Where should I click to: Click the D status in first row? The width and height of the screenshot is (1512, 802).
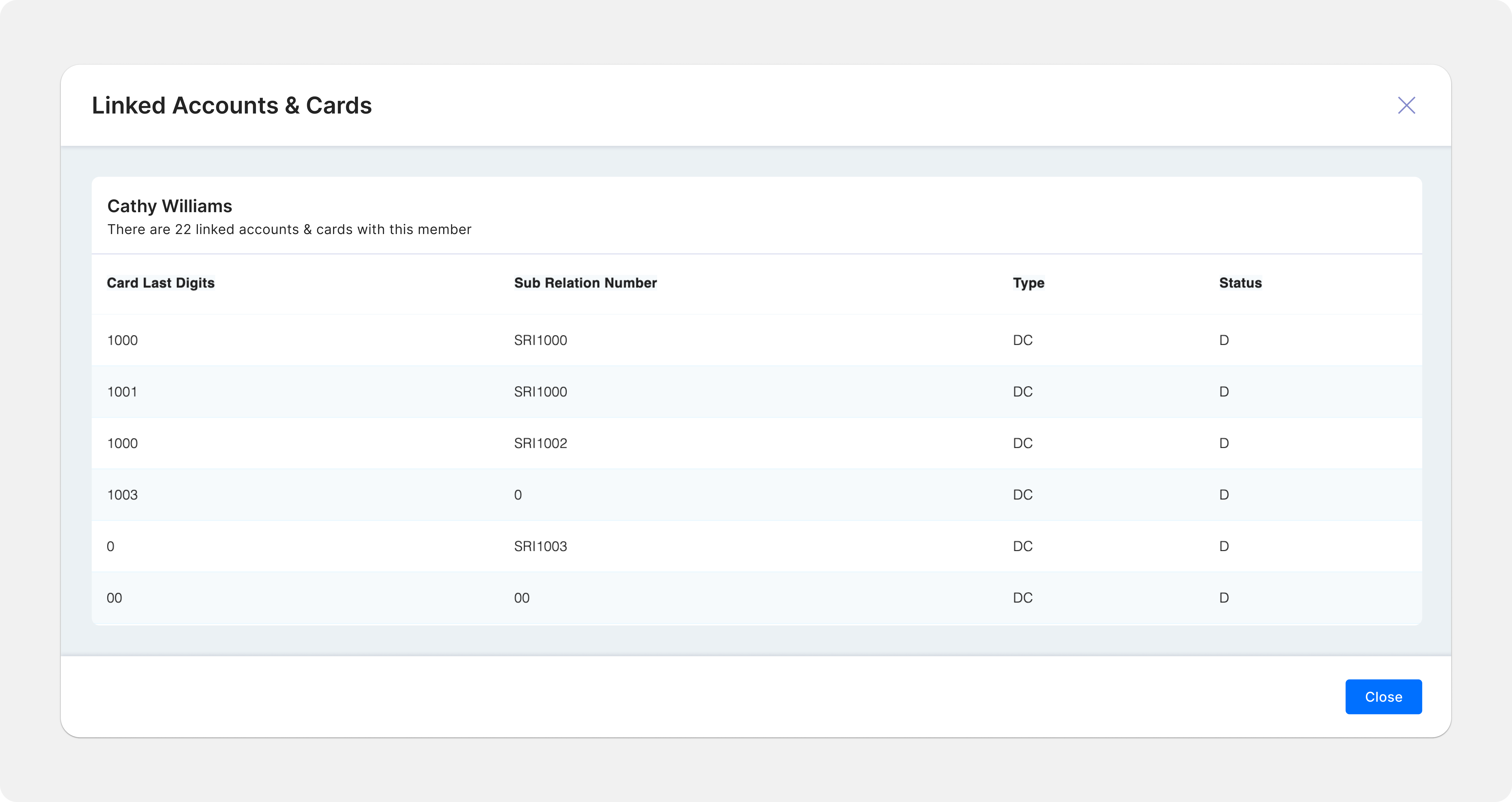click(x=1223, y=340)
